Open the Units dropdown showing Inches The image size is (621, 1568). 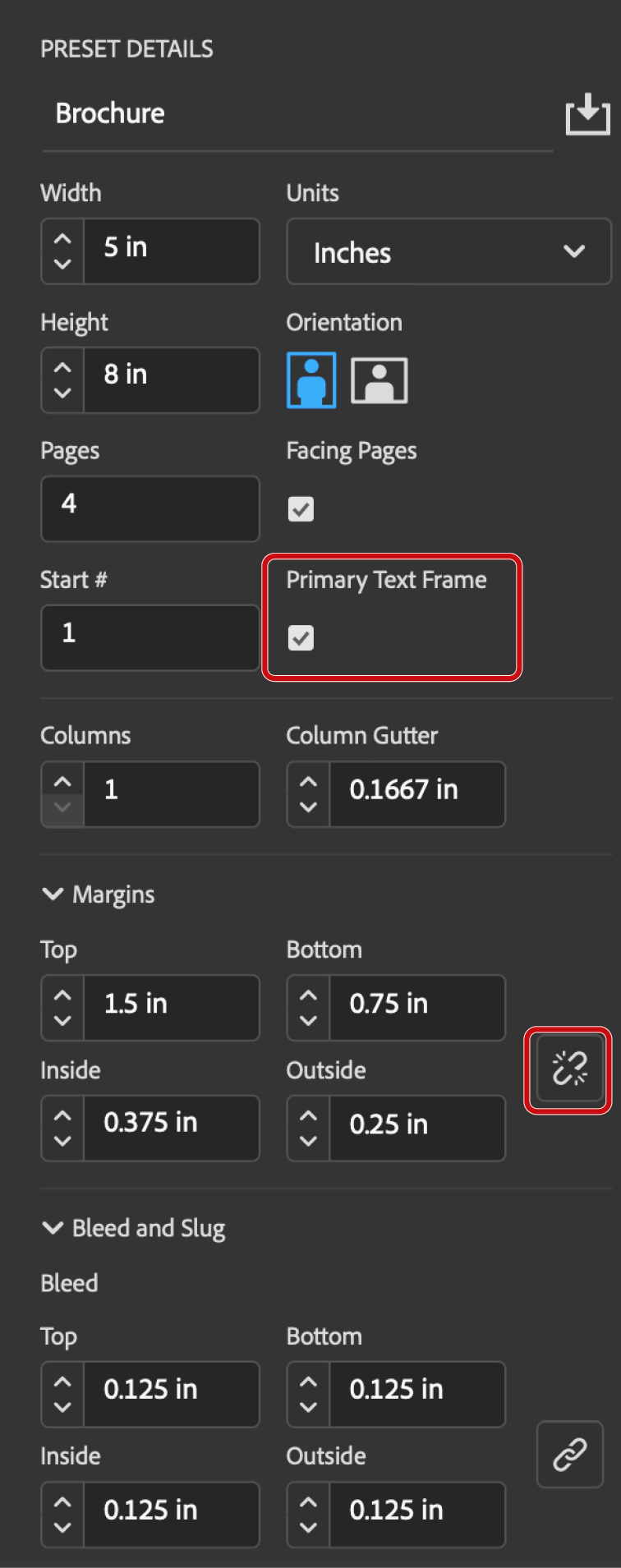click(448, 251)
